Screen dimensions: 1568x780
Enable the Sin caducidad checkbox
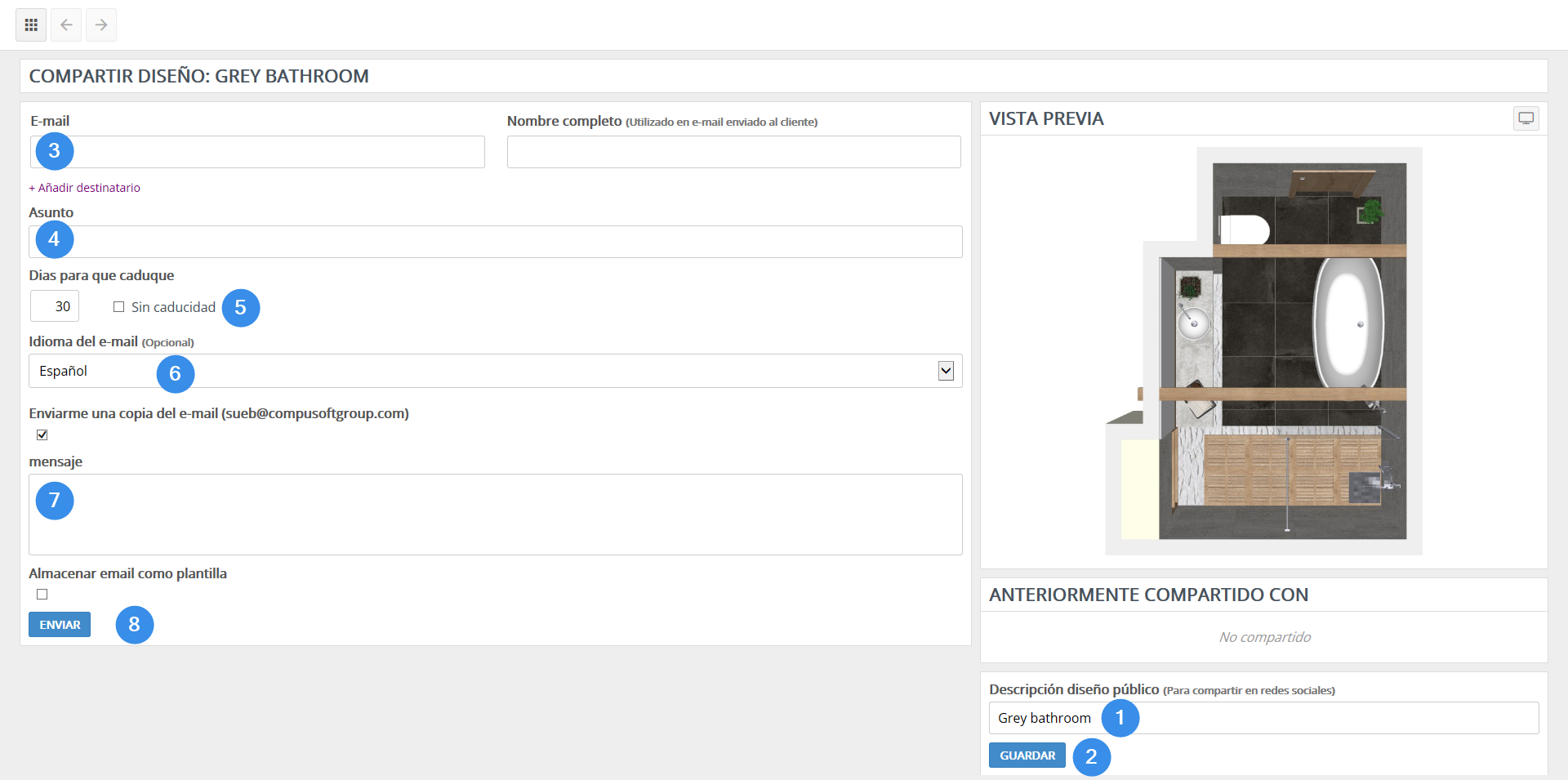pyautogui.click(x=119, y=307)
